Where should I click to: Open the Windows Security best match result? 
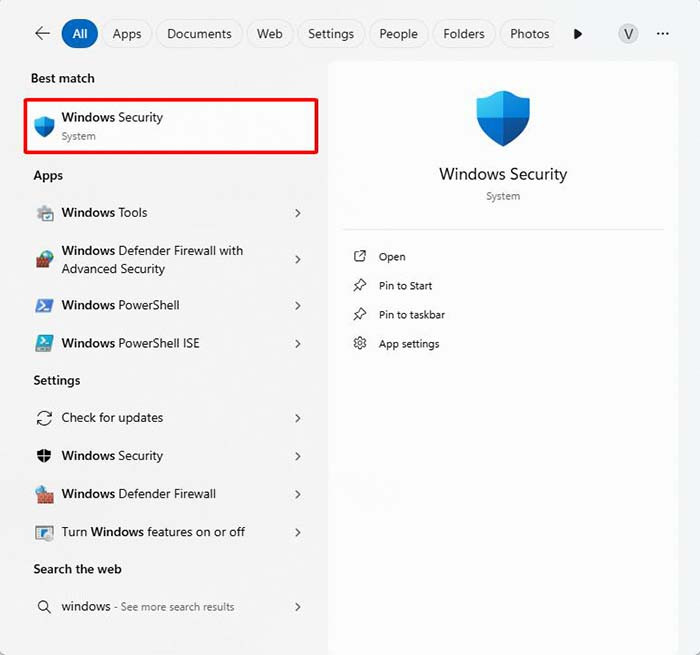(x=171, y=126)
